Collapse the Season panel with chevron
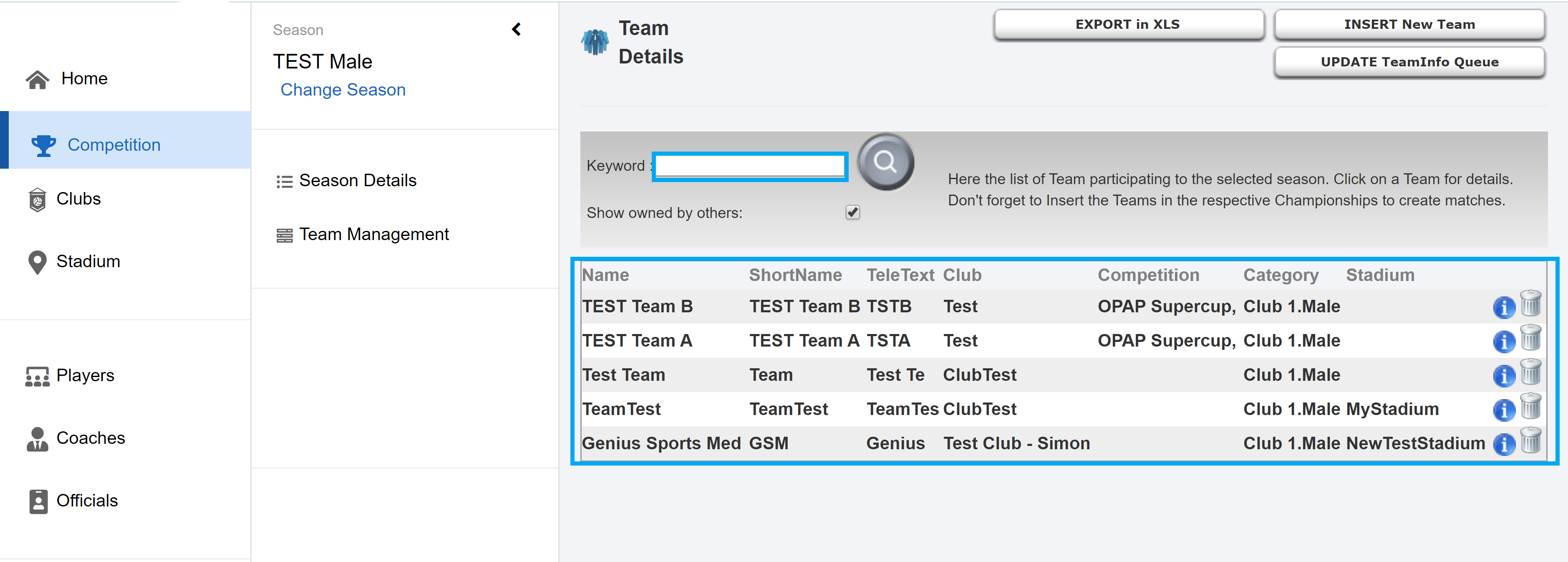The width and height of the screenshot is (1568, 562). click(x=516, y=29)
